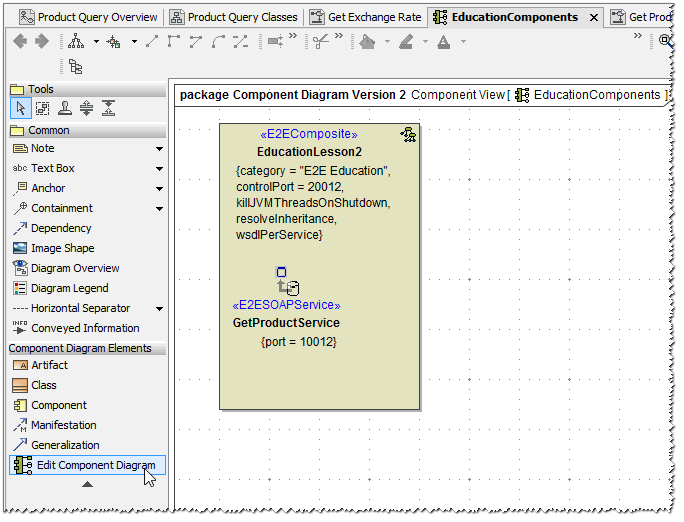This screenshot has width=684, height=522.
Task: Select the Component element tool
Action: 58,405
